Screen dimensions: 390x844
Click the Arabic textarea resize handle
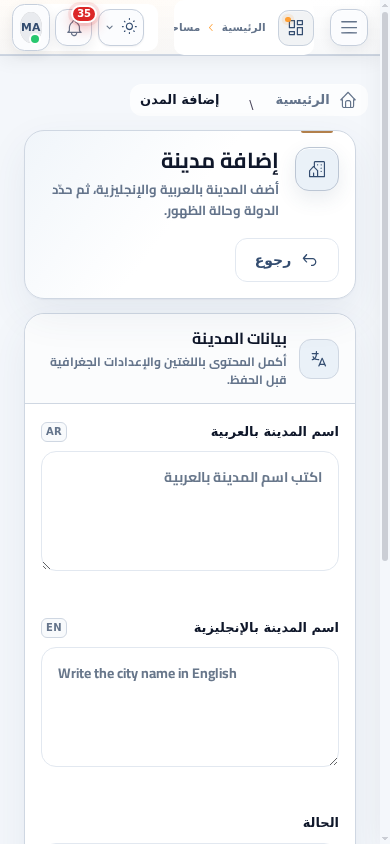pyautogui.click(x=46, y=566)
